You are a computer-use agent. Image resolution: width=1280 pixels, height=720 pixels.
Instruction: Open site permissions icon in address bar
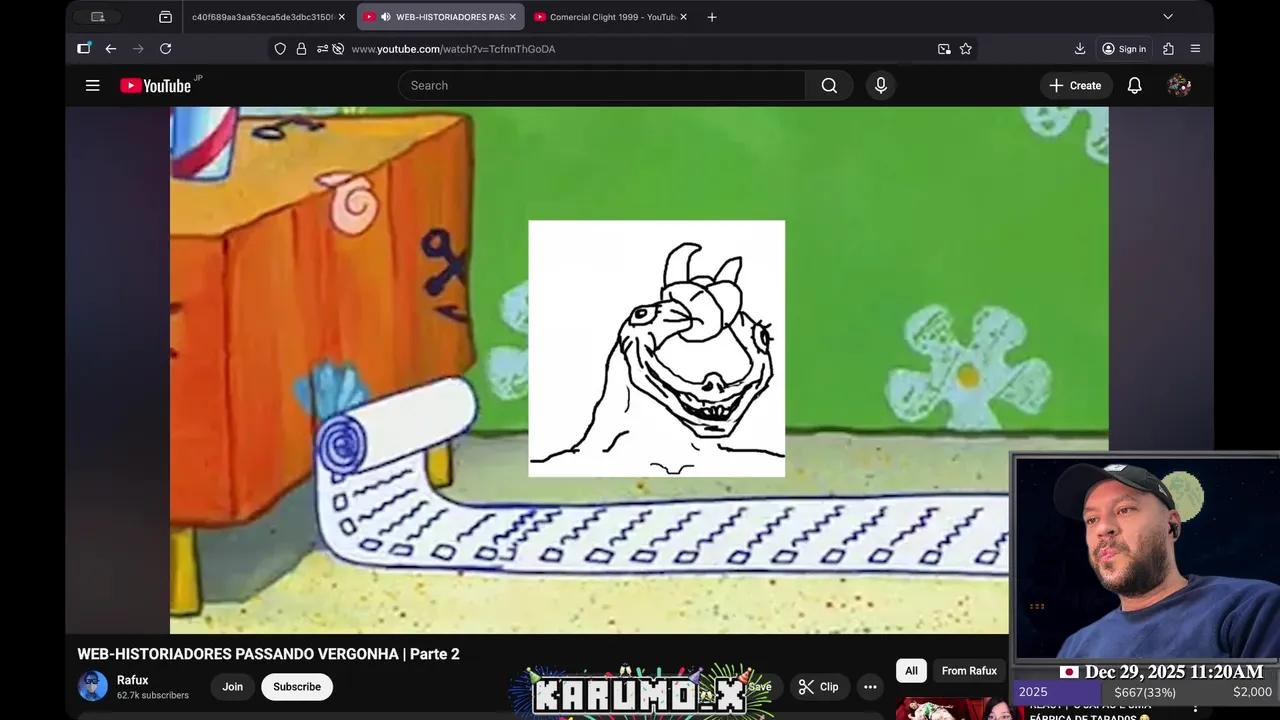tap(322, 49)
